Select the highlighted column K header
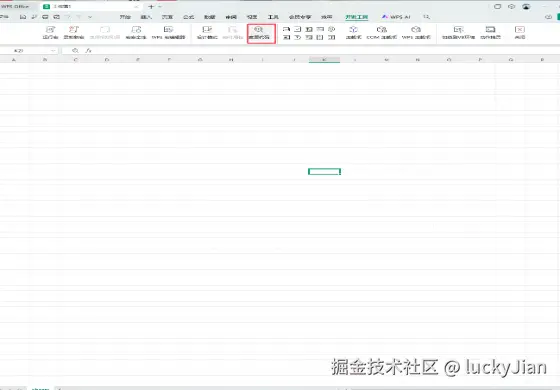This screenshot has height=390, width=560. pyautogui.click(x=324, y=60)
